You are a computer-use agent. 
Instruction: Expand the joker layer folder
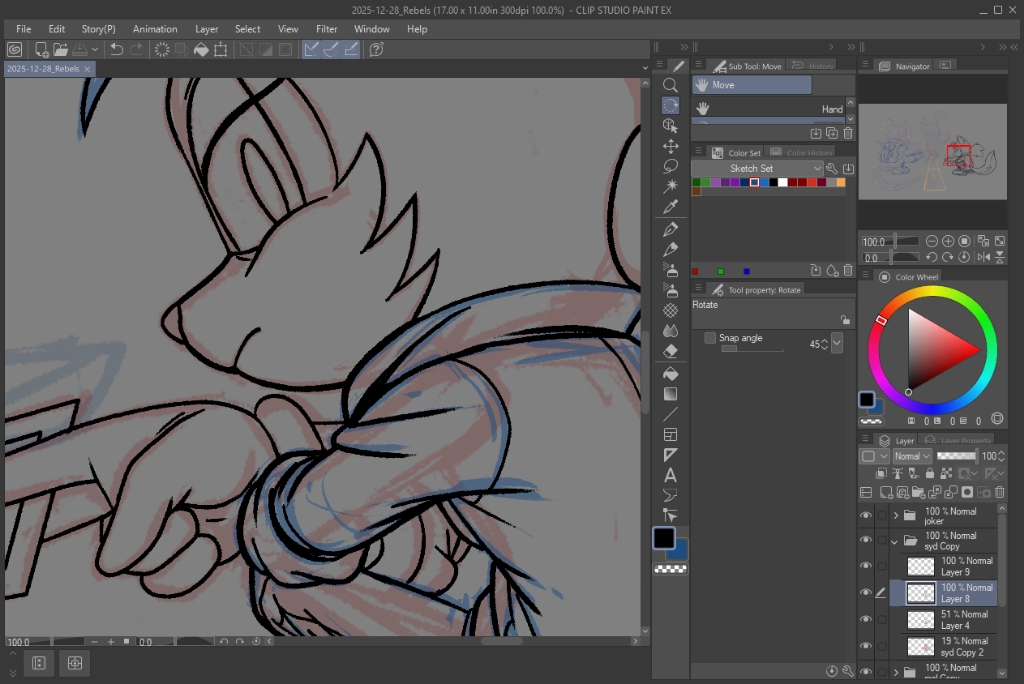tap(895, 516)
